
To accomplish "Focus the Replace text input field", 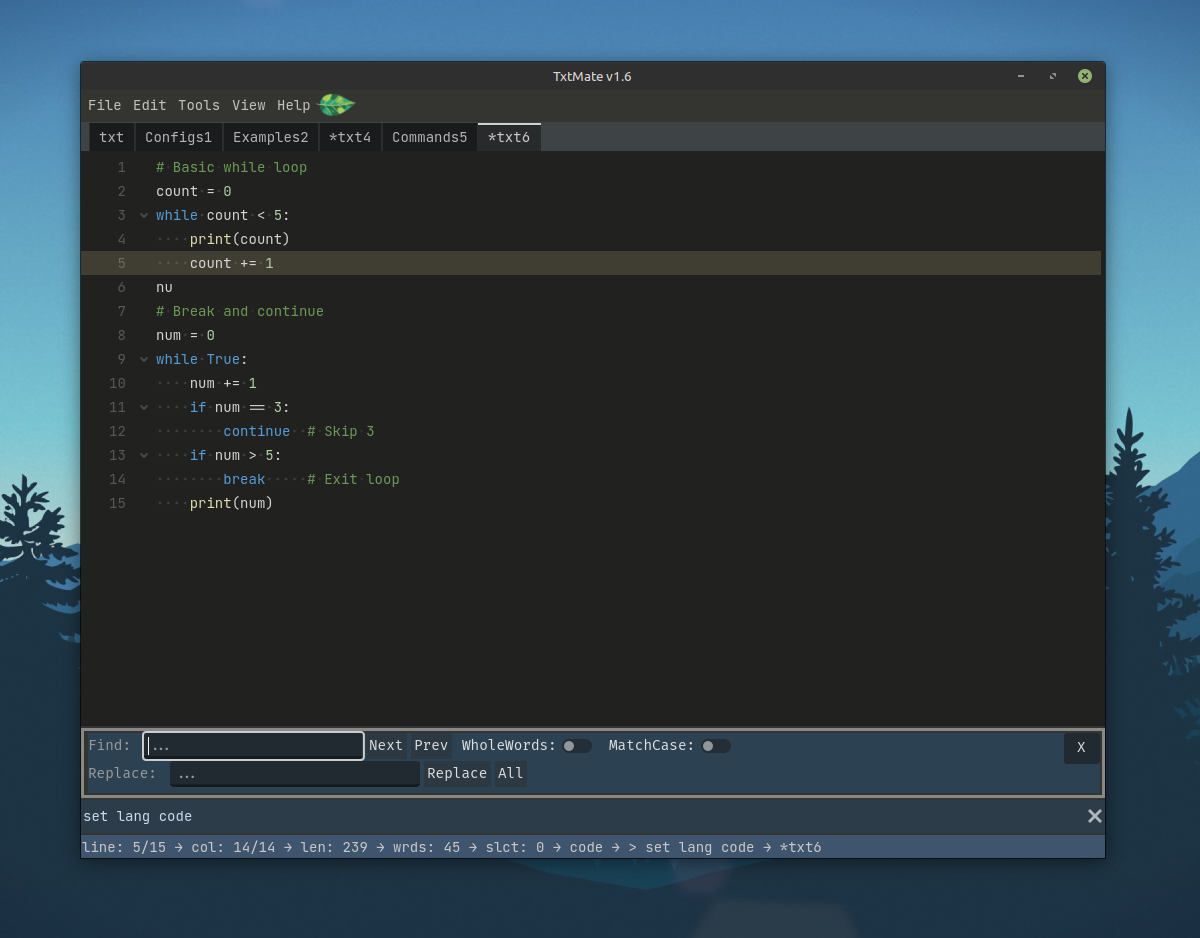I will (294, 774).
